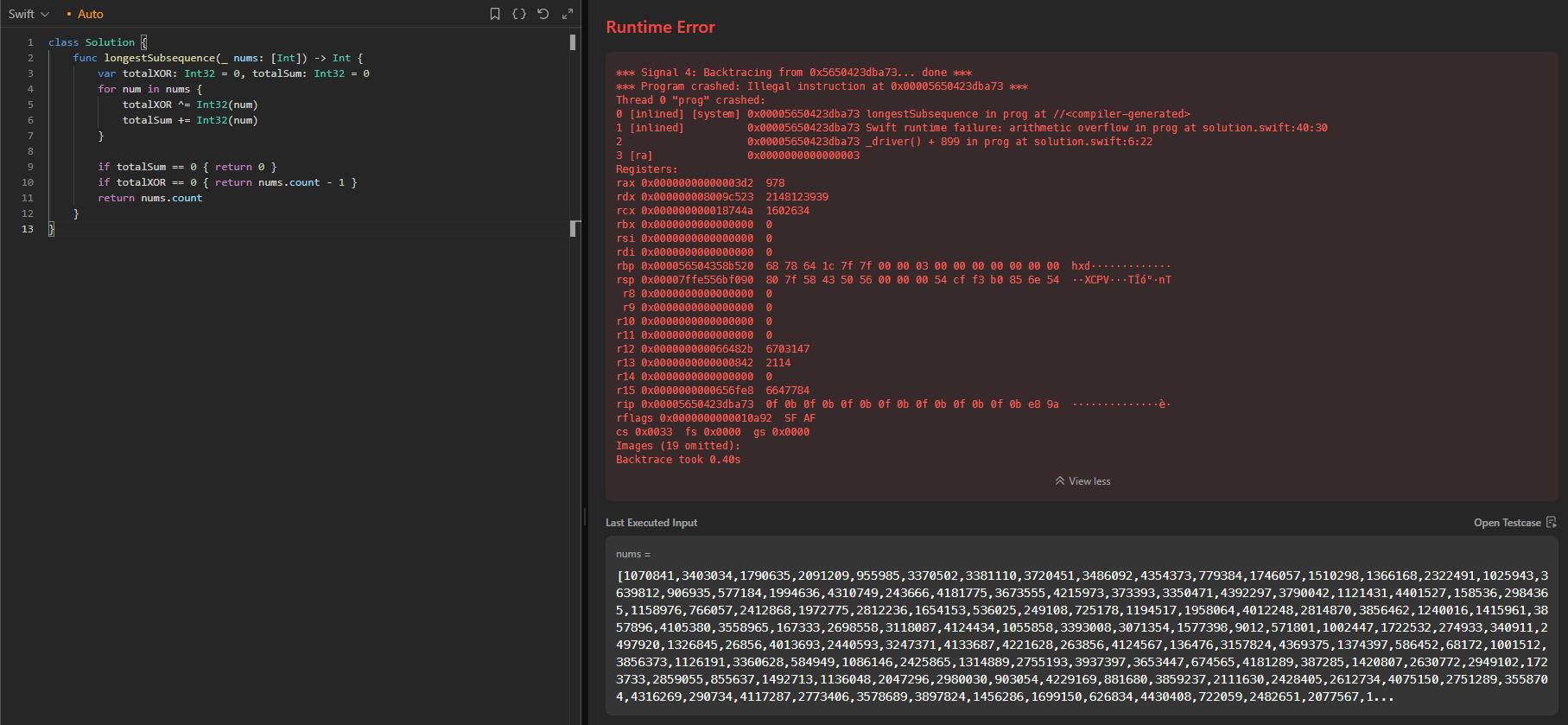1568x725 pixels.
Task: Open the Swift language dropdown
Action: [29, 14]
